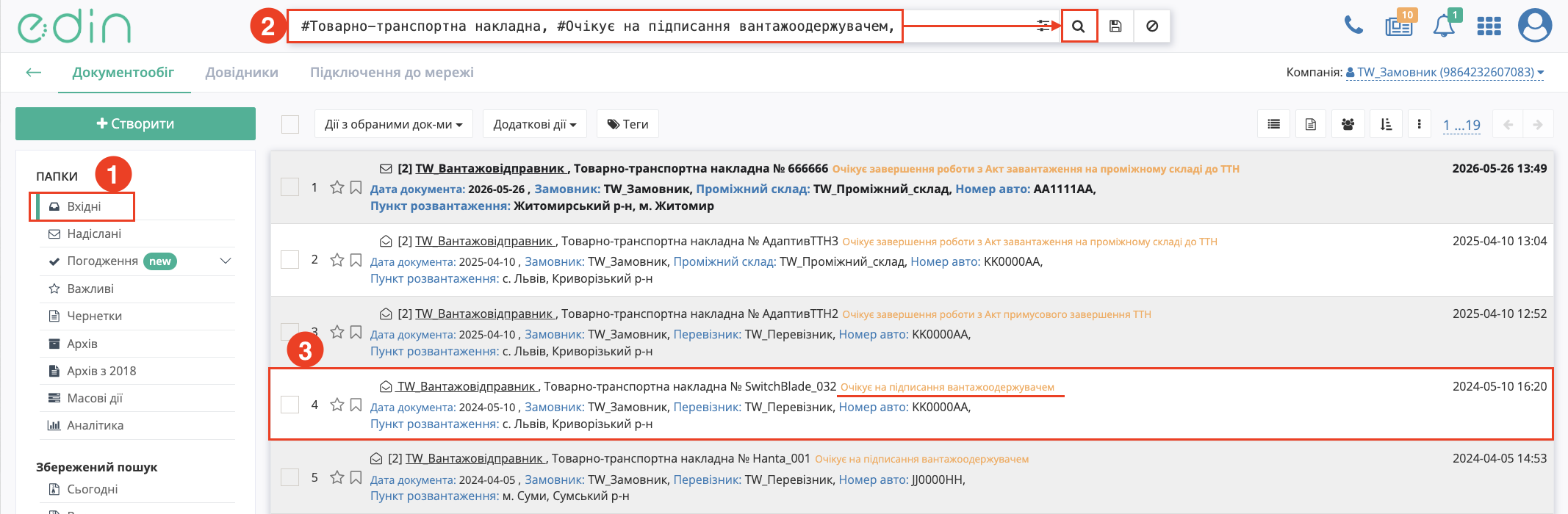Bookmark document SwitchBlade_032
The width and height of the screenshot is (1568, 514).
pyautogui.click(x=356, y=405)
